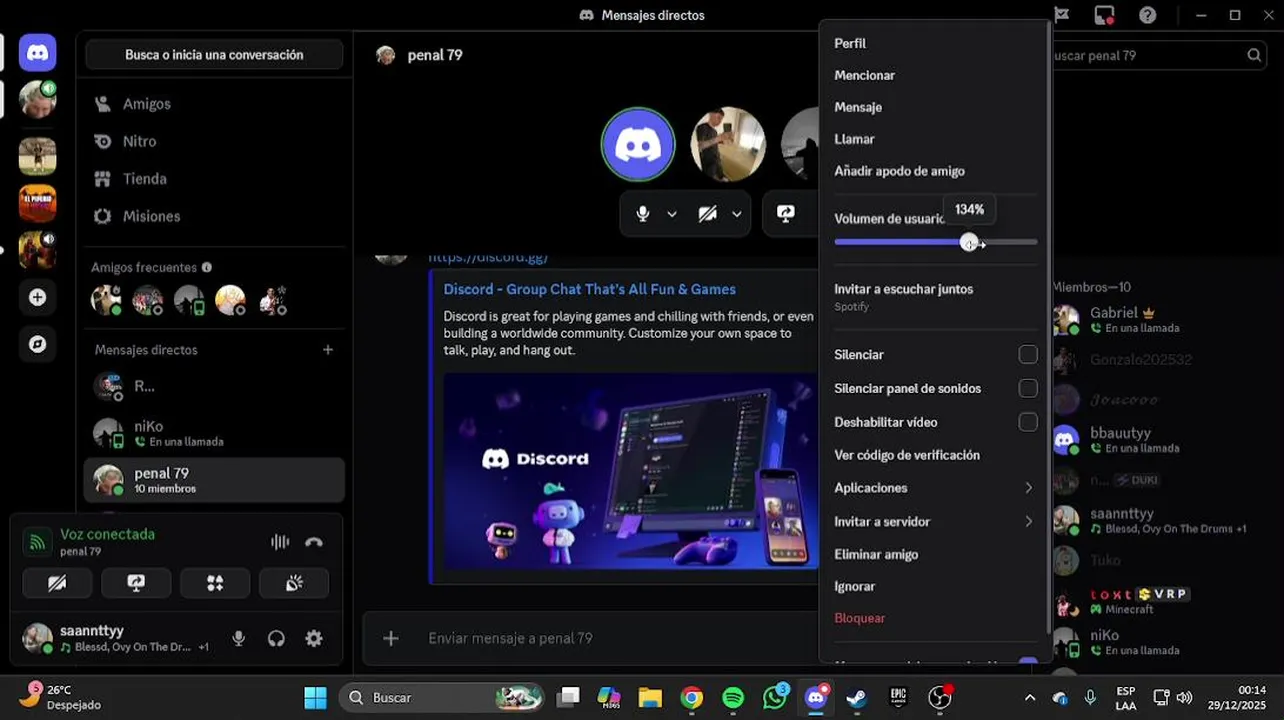Check Silenciar panel de sonidos checkbox
This screenshot has width=1284, height=720.
tap(1028, 388)
